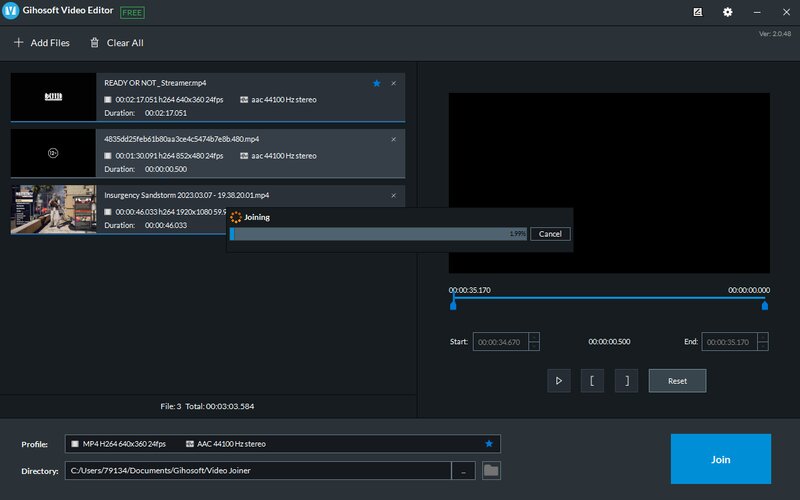Click video icon in Insurgency Sandstorm row
The image size is (800, 500).
pos(108,212)
